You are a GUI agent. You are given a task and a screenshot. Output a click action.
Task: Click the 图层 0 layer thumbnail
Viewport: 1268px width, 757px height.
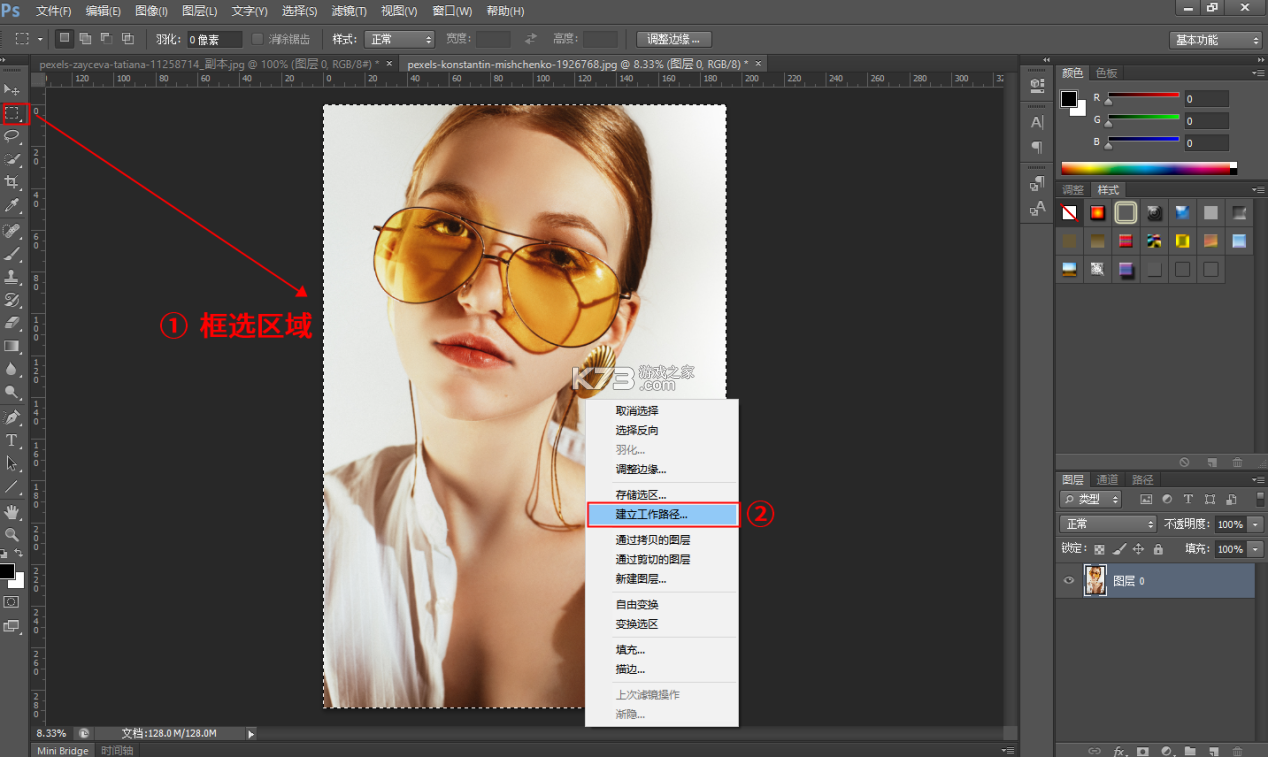[1096, 581]
